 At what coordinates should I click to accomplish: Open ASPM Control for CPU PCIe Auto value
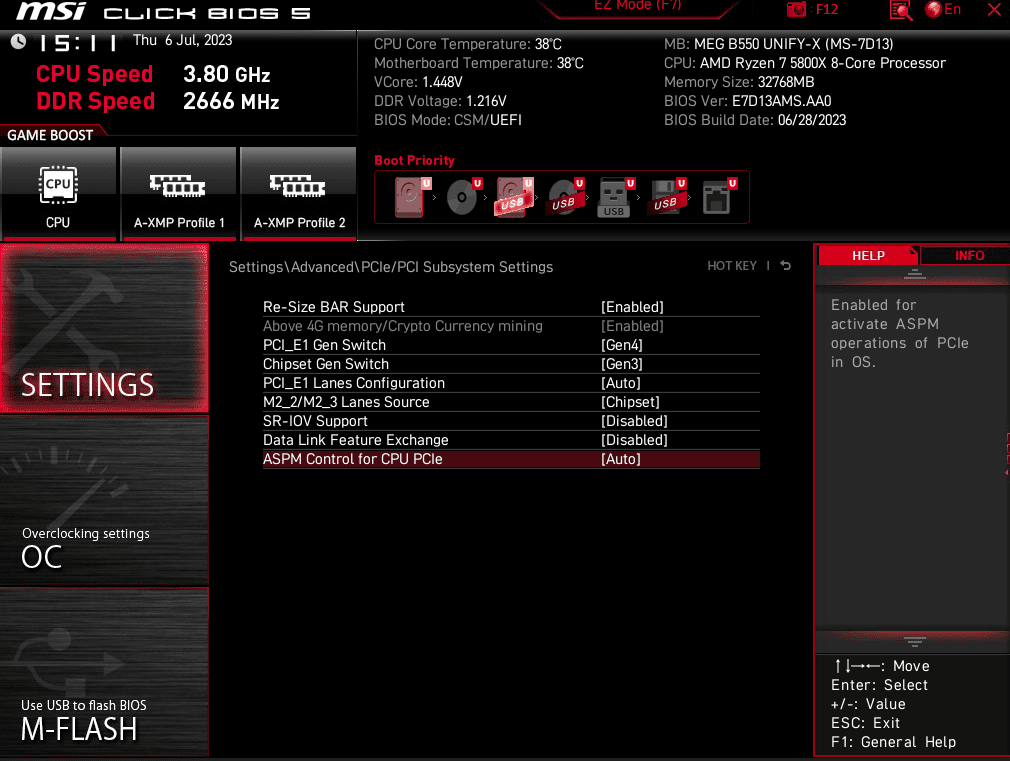pos(621,459)
